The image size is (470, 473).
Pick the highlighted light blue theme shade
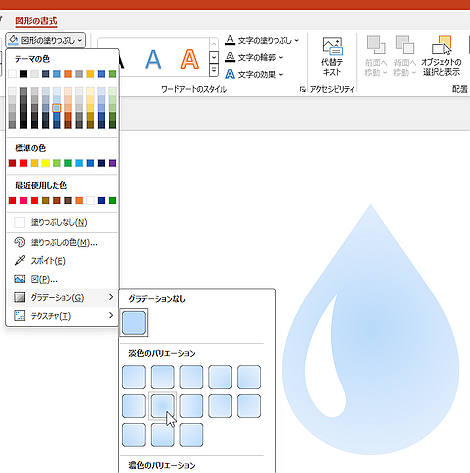pos(57,108)
